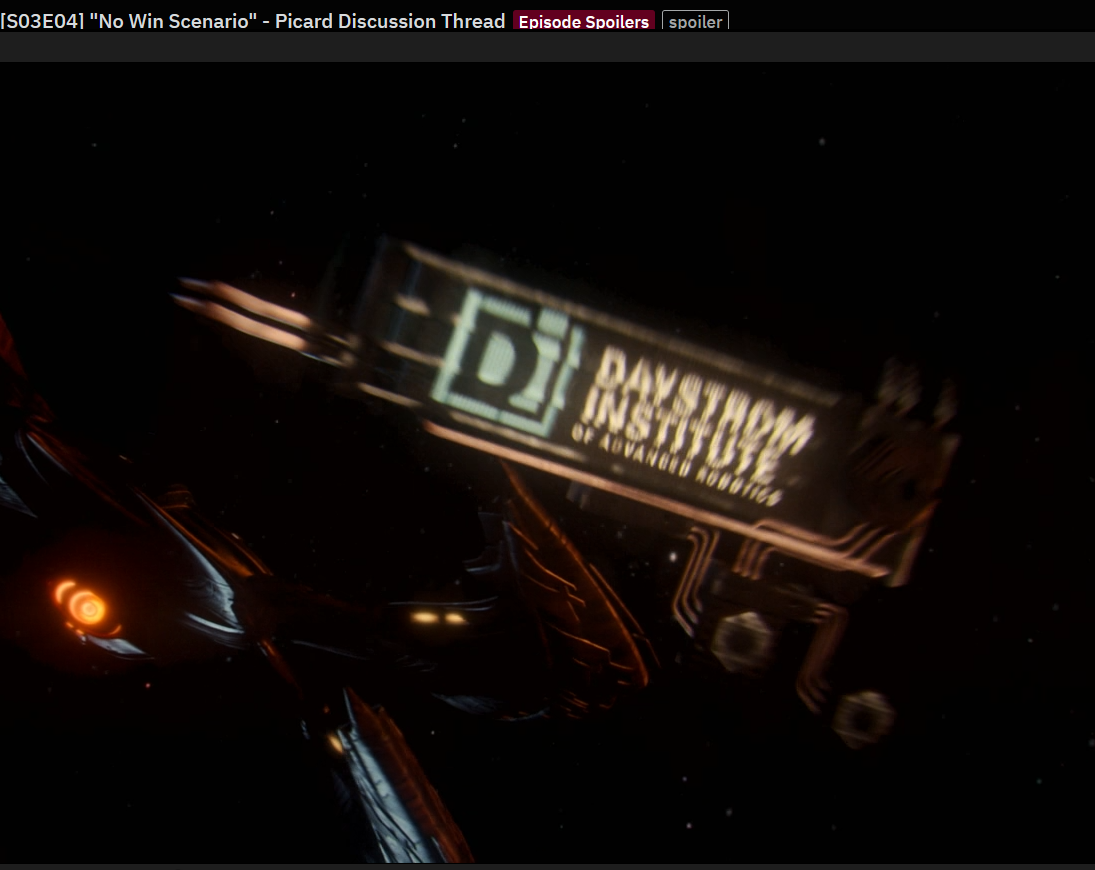Screen dimensions: 1095x870
Task: Click the Episode Spoilers flair tag
Action: pos(584,22)
